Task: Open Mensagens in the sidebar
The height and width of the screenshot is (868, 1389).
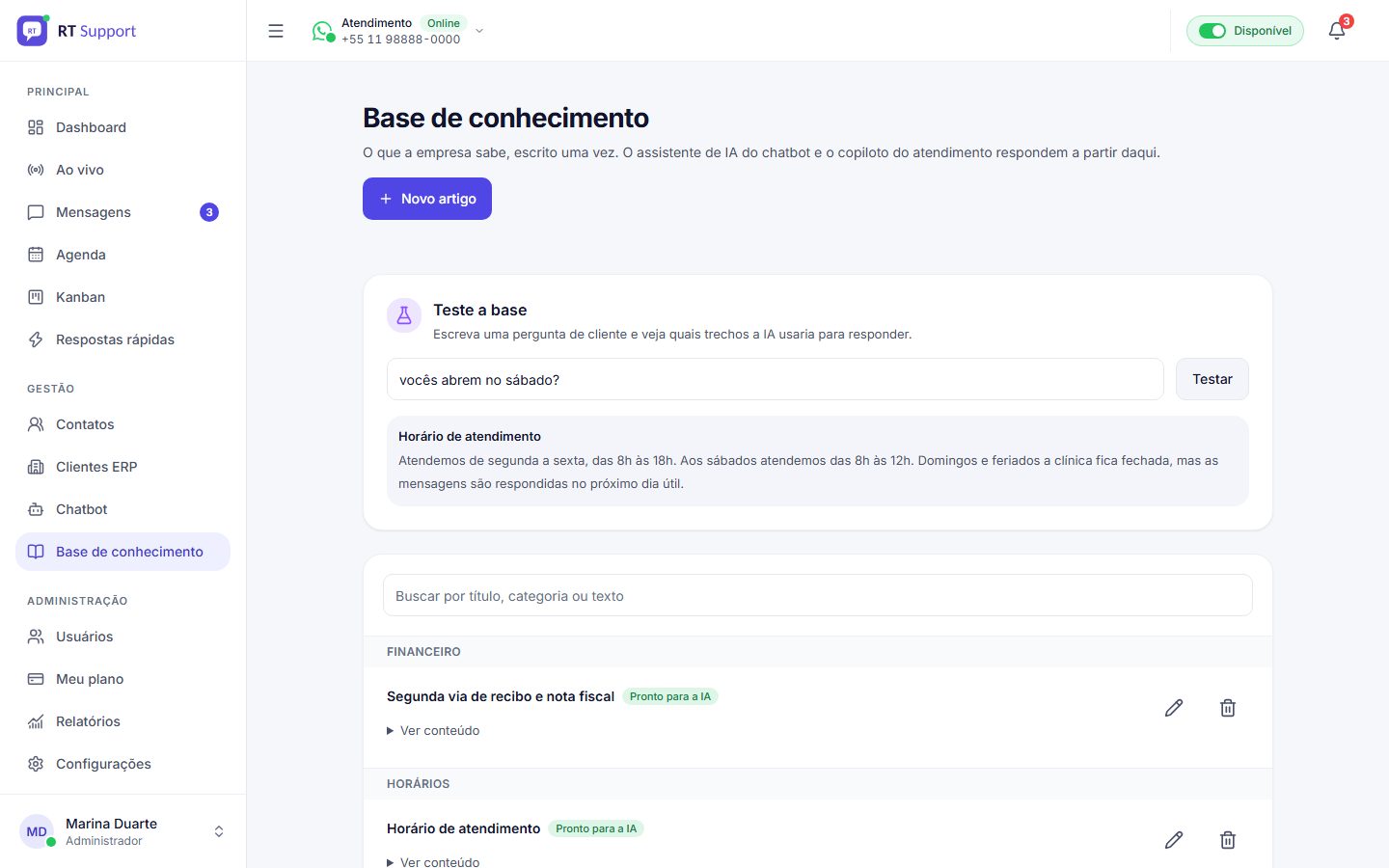Action: (123, 212)
